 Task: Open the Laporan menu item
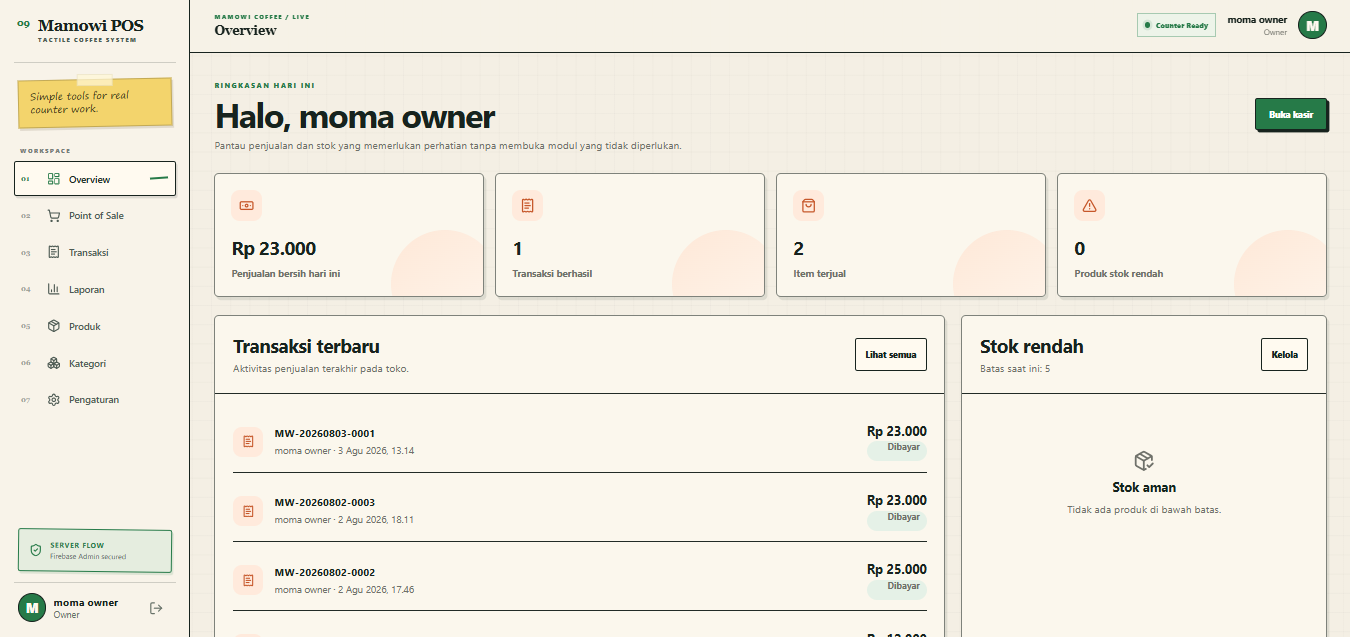[x=95, y=290]
